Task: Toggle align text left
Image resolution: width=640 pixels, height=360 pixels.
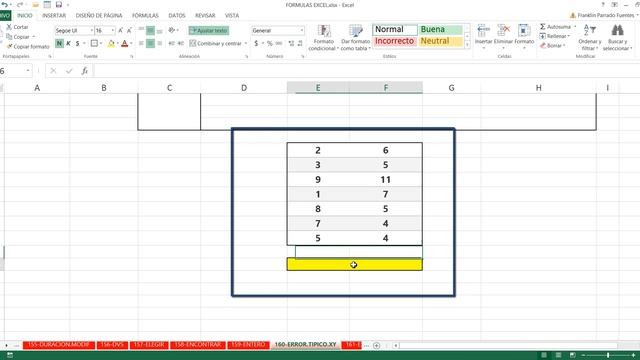Action: pos(141,43)
